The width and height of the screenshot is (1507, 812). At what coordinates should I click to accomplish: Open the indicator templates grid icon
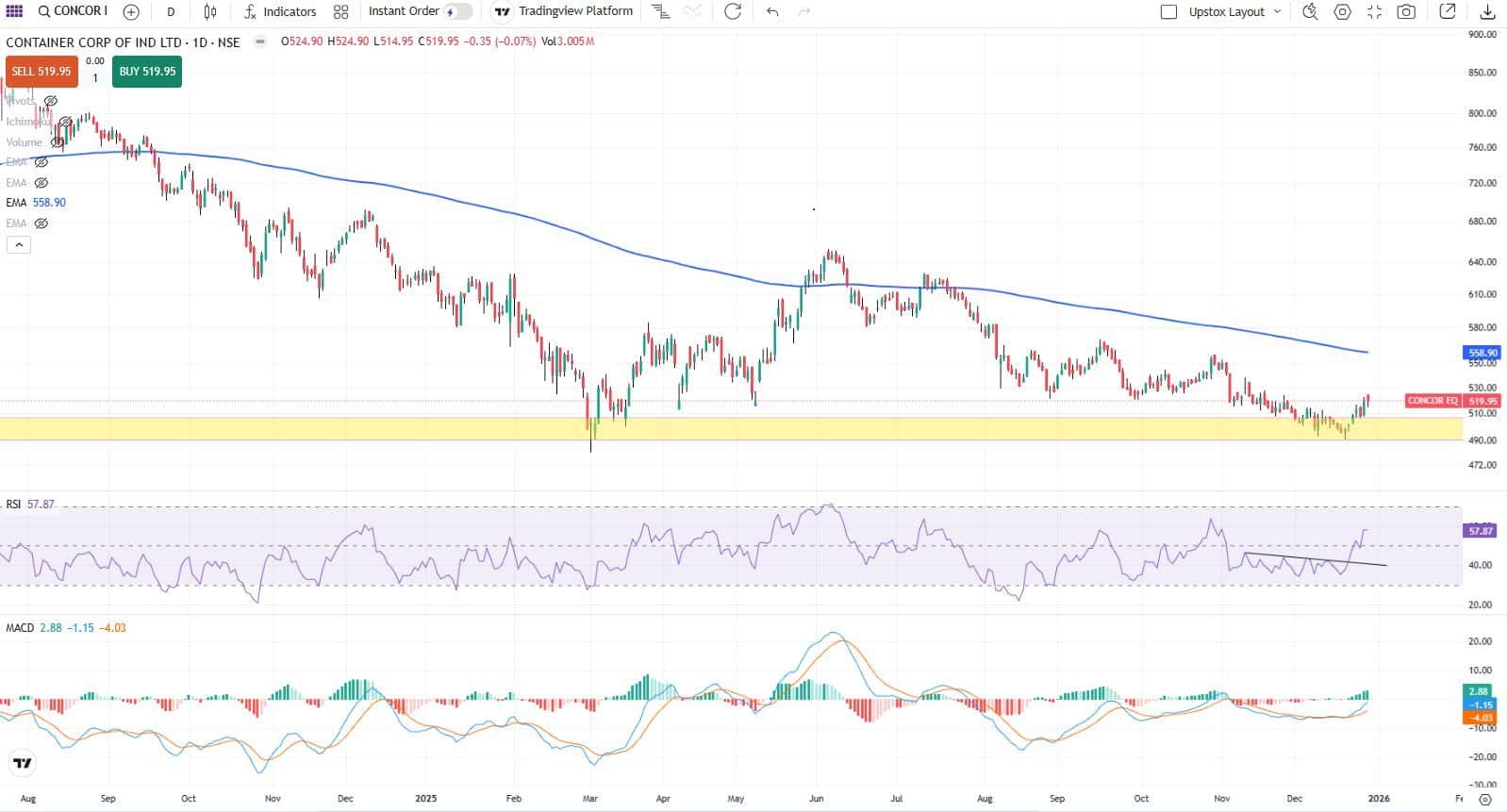[340, 12]
